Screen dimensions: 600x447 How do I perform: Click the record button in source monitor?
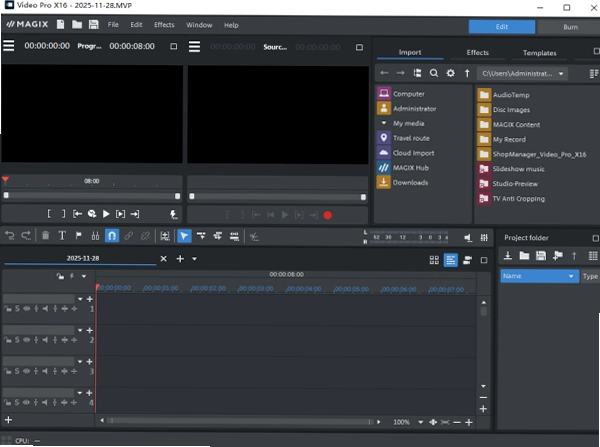click(328, 215)
